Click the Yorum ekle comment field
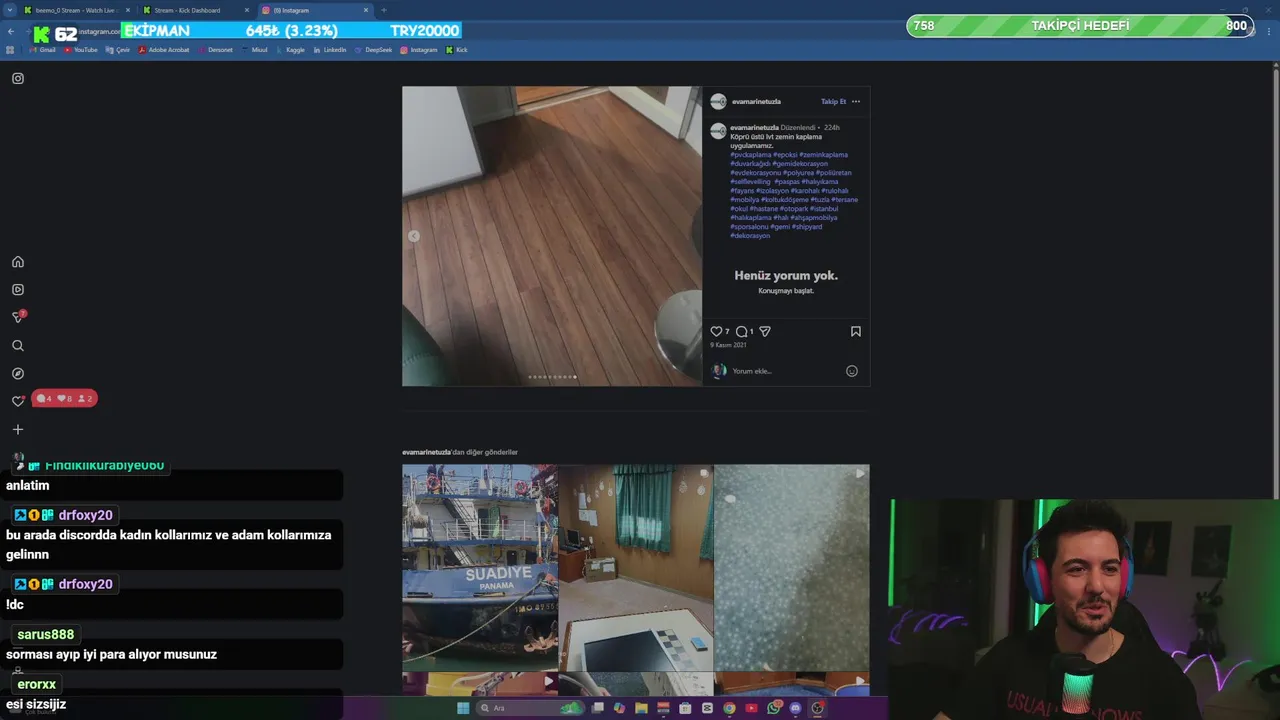The image size is (1280, 720). click(x=785, y=371)
